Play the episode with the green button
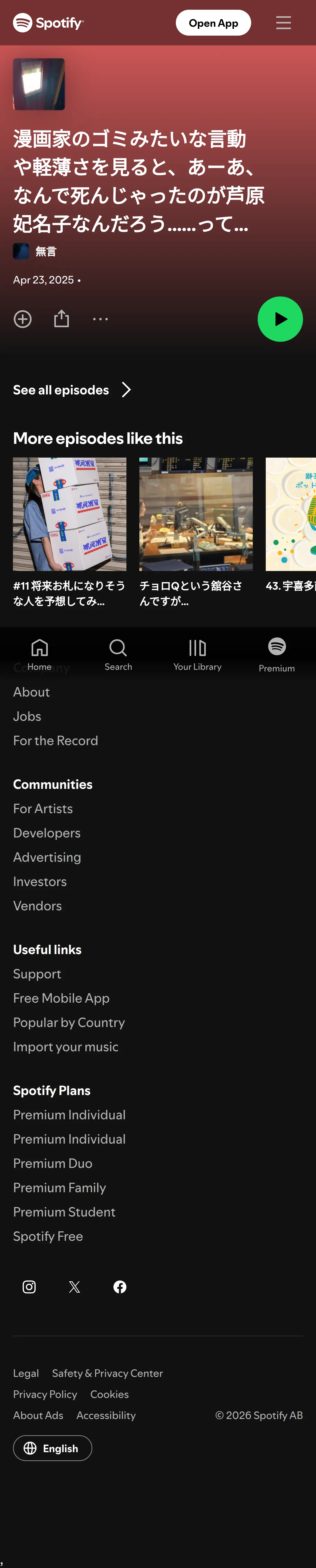The width and height of the screenshot is (316, 1568). 280,319
